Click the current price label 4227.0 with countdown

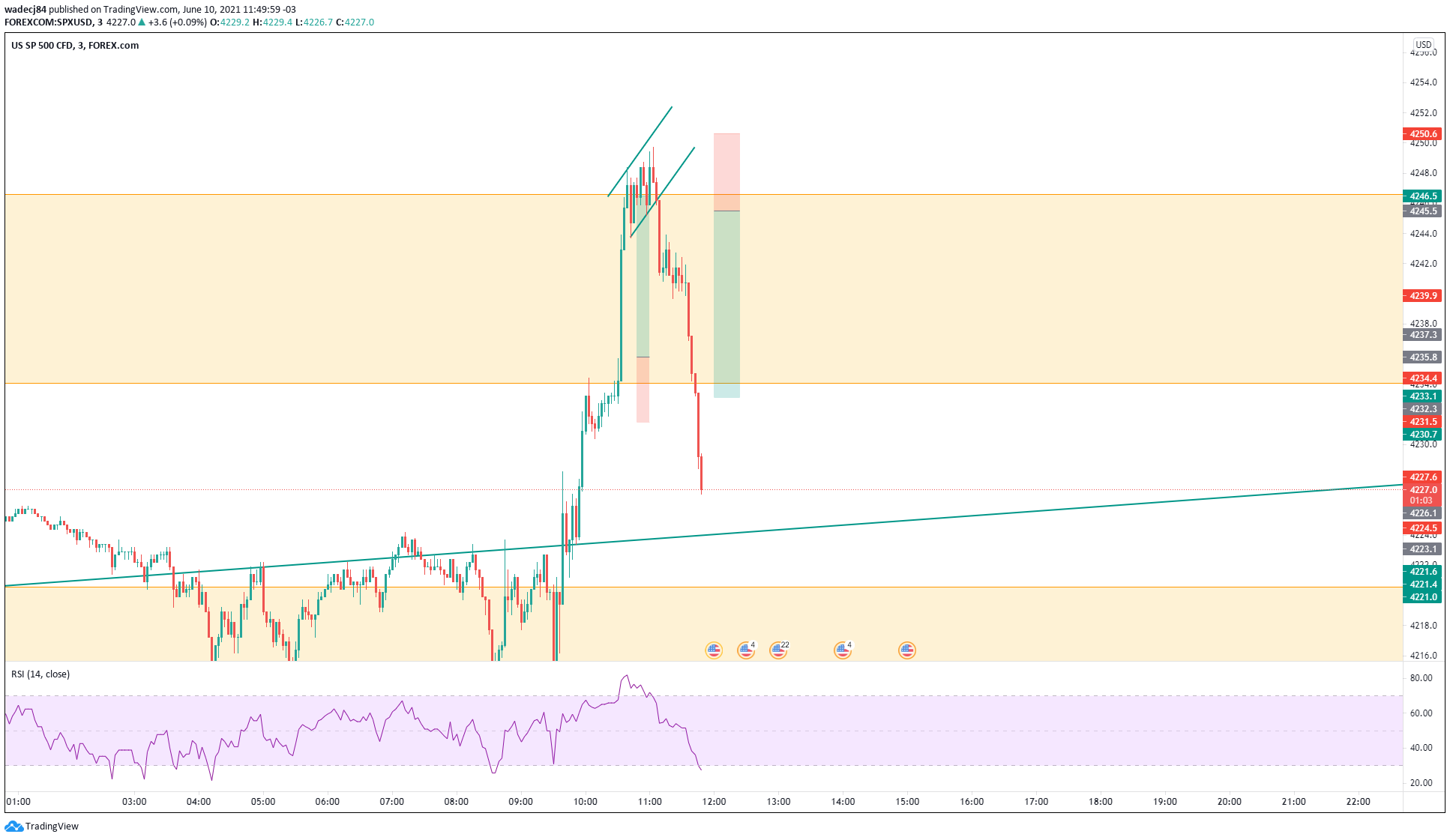pos(1422,495)
